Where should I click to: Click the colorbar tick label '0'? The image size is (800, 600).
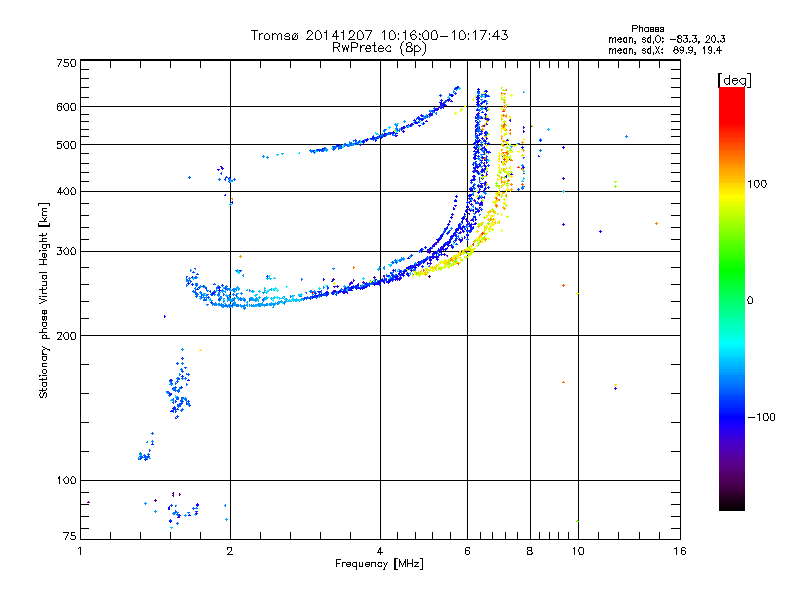(750, 300)
